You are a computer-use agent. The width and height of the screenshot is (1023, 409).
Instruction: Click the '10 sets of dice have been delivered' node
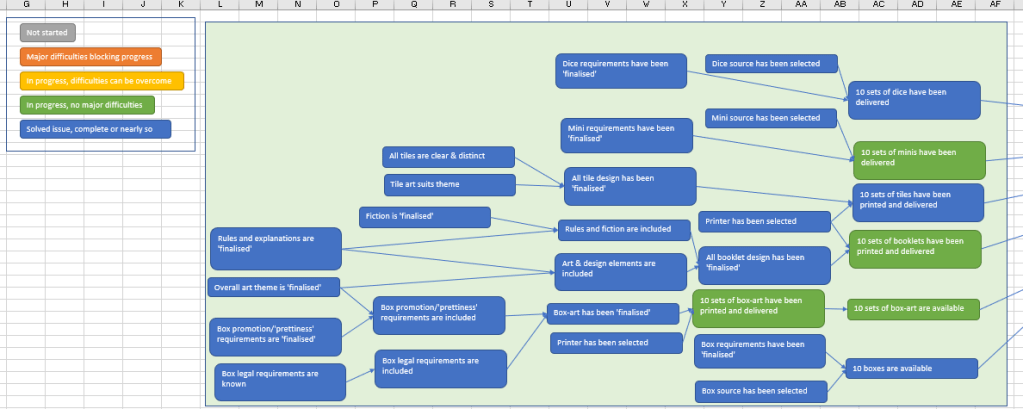[x=915, y=99]
